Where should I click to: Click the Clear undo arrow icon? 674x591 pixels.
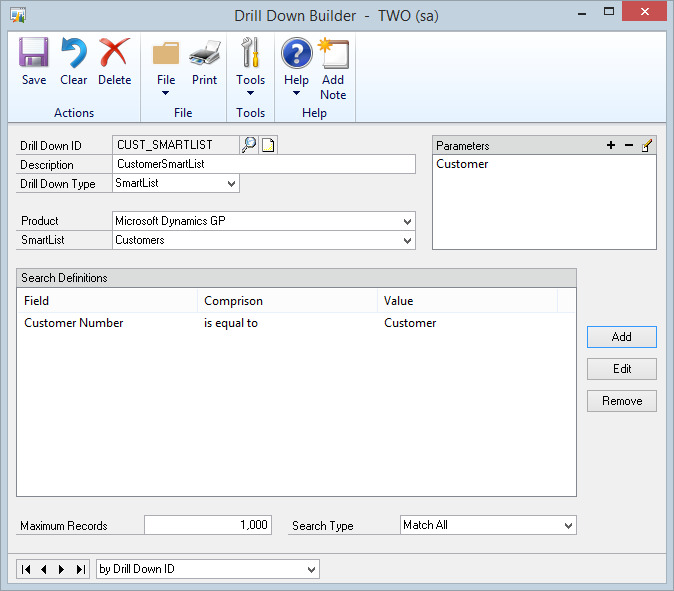(x=74, y=52)
